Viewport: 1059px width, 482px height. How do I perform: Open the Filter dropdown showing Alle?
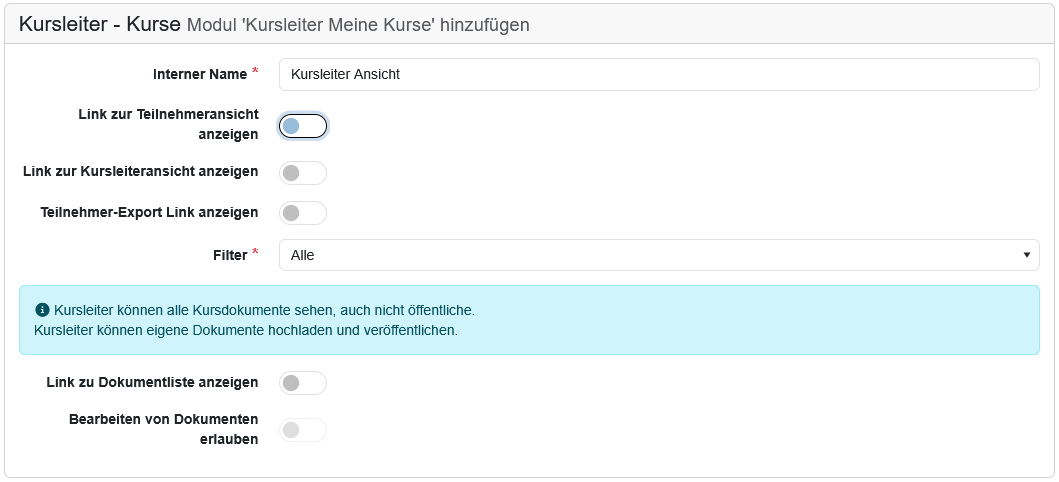(650, 255)
